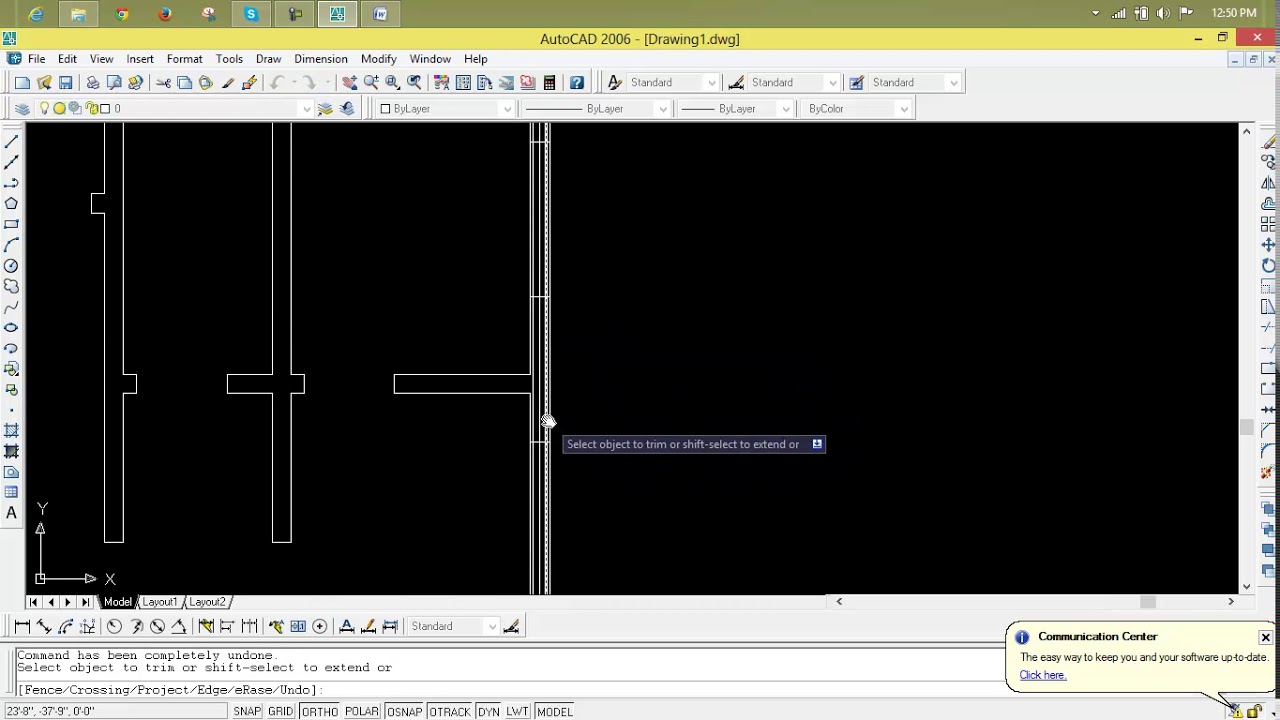Screen dimensions: 1280x720
Task: Select the Circle draw tool
Action: pyautogui.click(x=11, y=265)
